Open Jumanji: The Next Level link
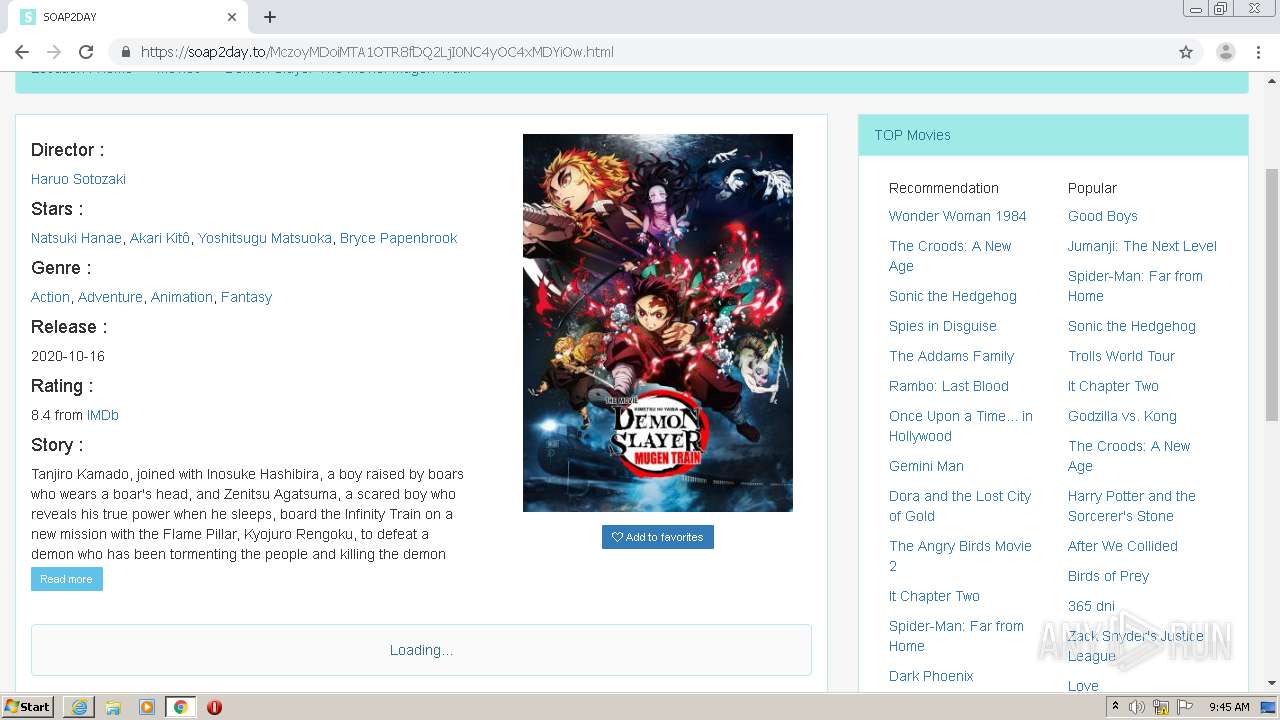 click(1142, 246)
